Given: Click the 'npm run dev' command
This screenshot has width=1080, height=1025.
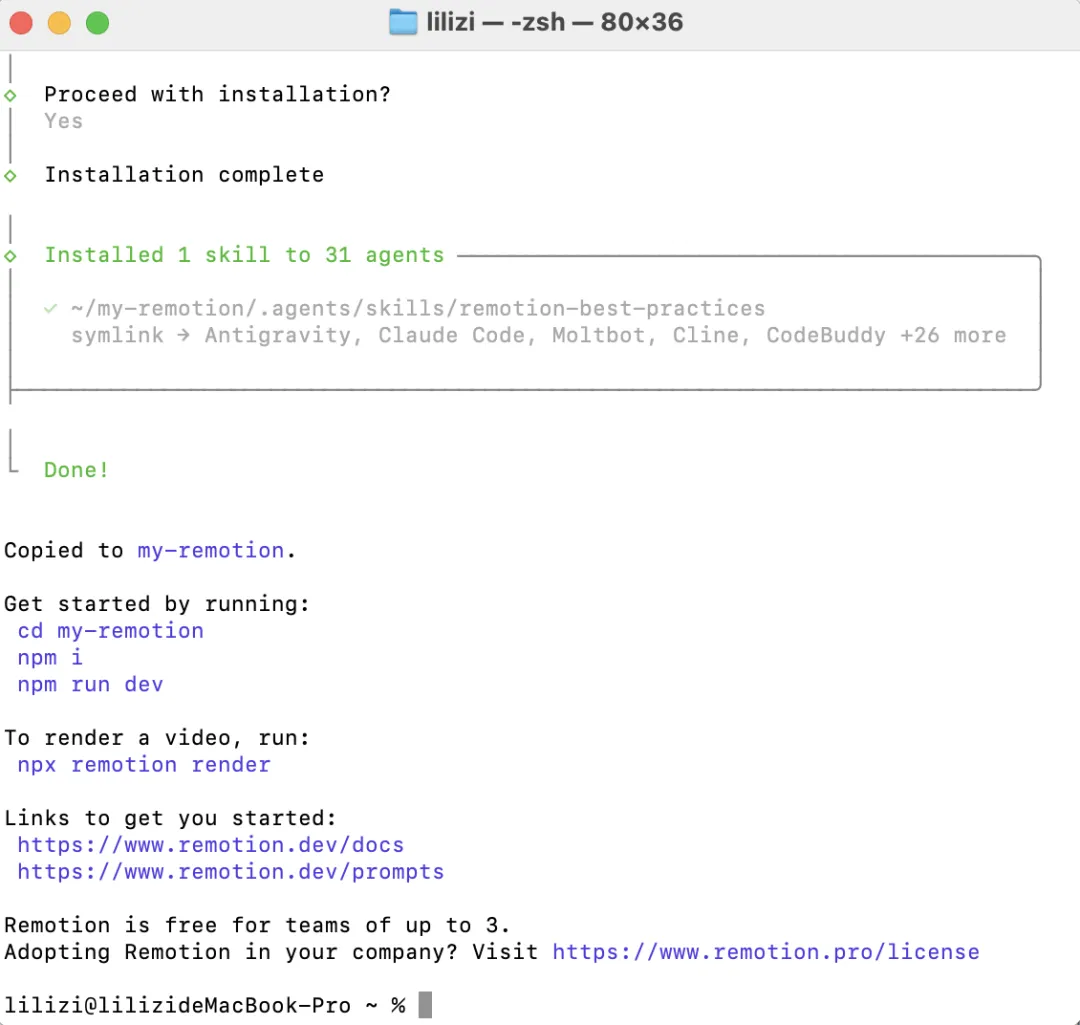Looking at the screenshot, I should point(90,685).
